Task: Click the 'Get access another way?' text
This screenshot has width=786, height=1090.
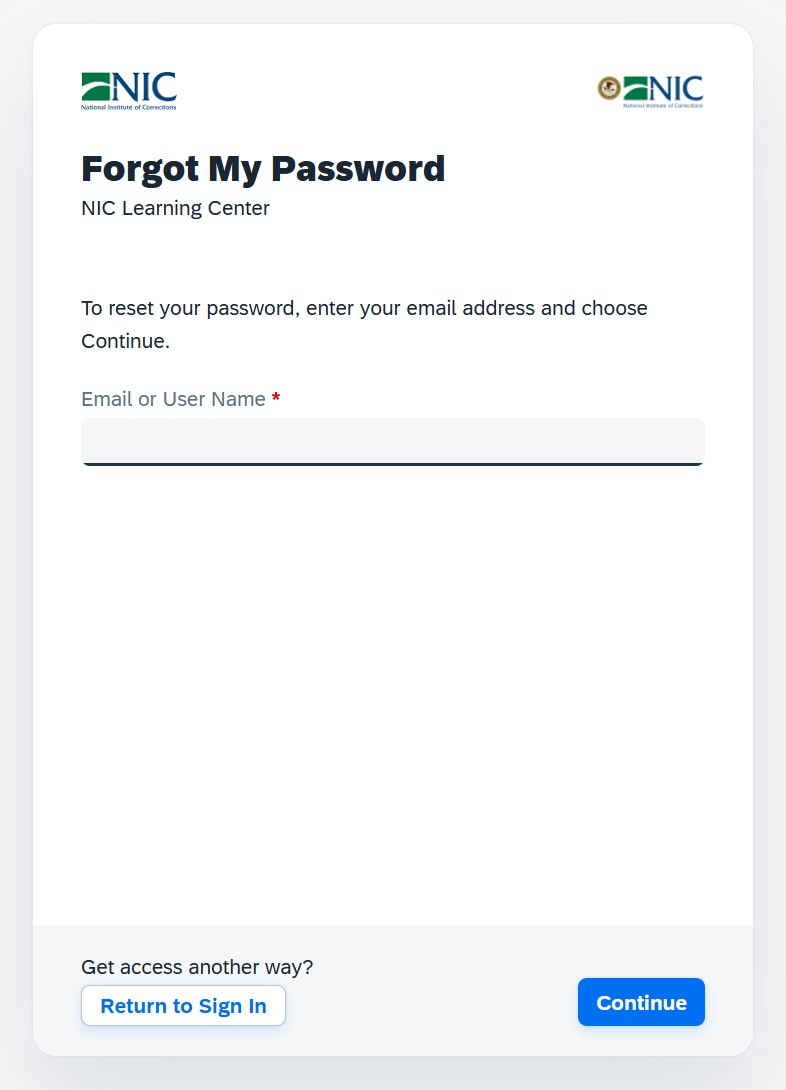Action: point(197,967)
